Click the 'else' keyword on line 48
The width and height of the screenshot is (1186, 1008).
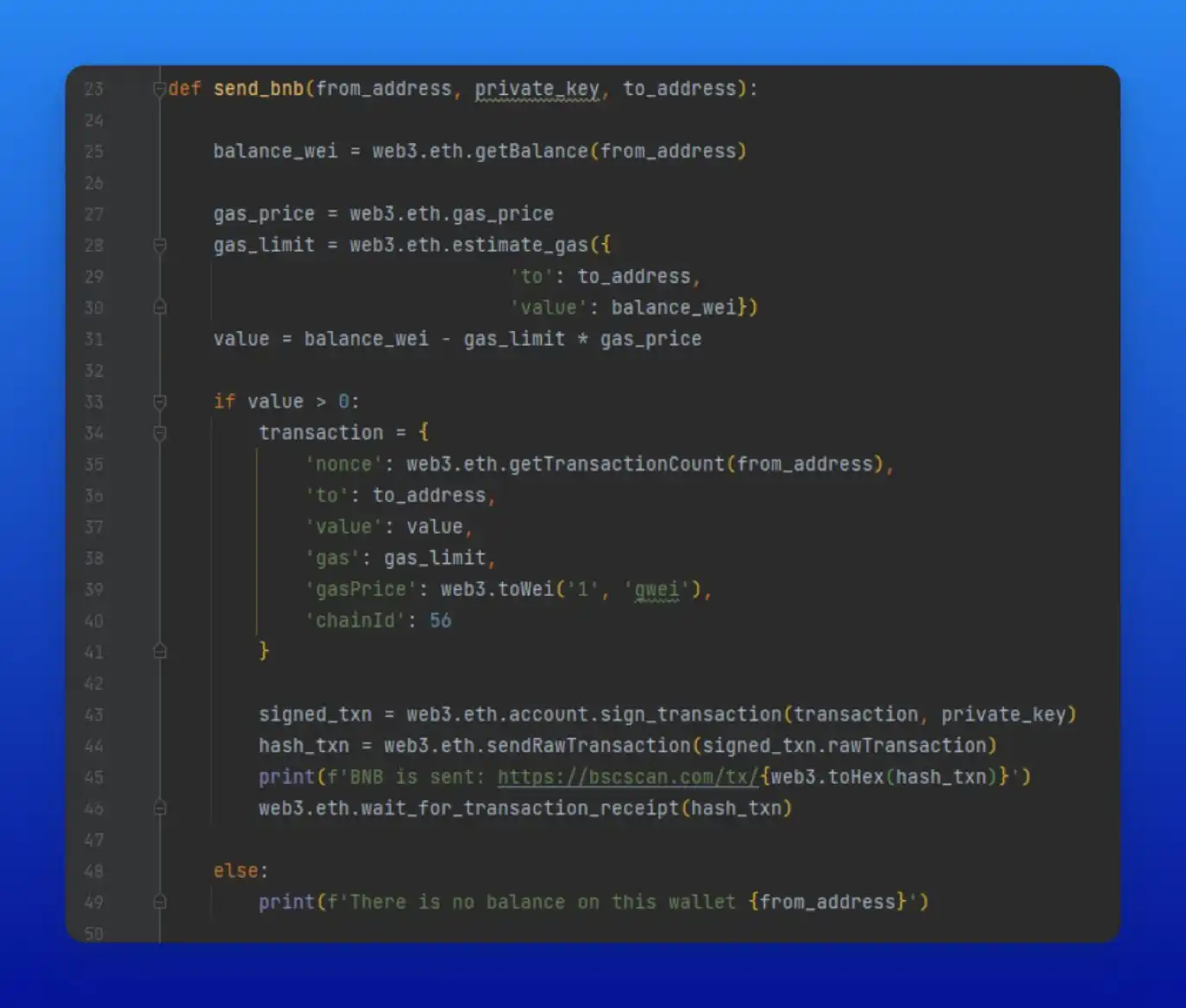pyautogui.click(x=236, y=871)
